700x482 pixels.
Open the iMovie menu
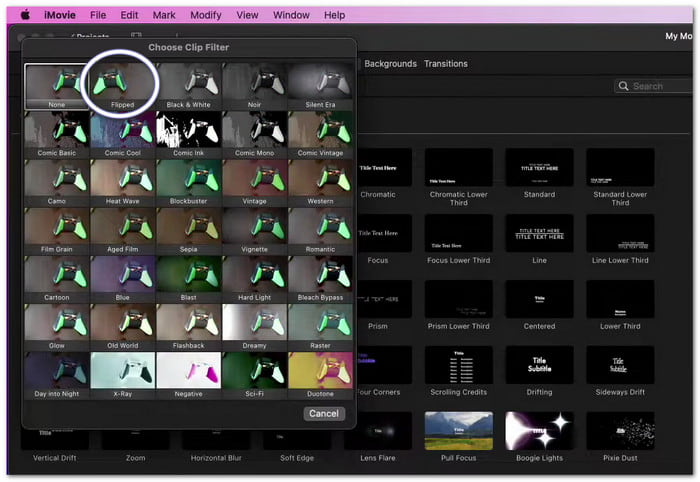(x=60, y=15)
